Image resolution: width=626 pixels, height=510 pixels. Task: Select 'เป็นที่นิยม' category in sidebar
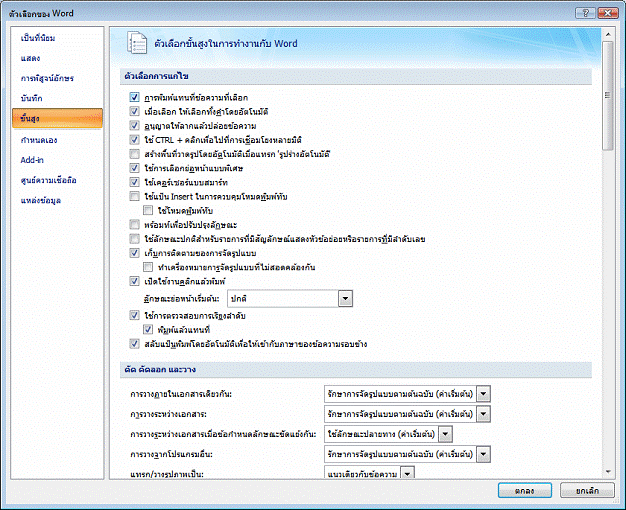[57, 38]
